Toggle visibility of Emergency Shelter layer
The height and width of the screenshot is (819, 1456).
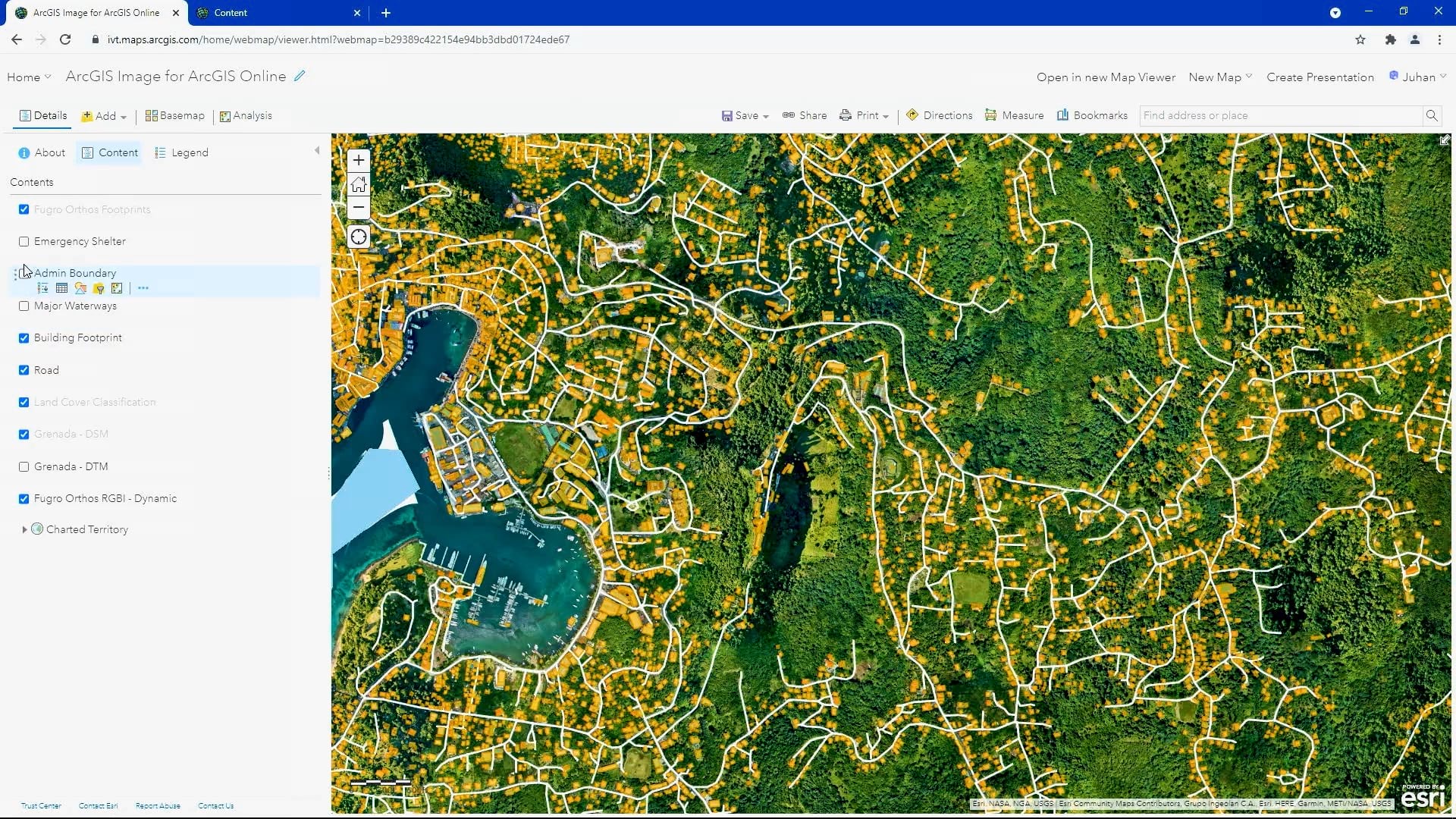pos(24,241)
